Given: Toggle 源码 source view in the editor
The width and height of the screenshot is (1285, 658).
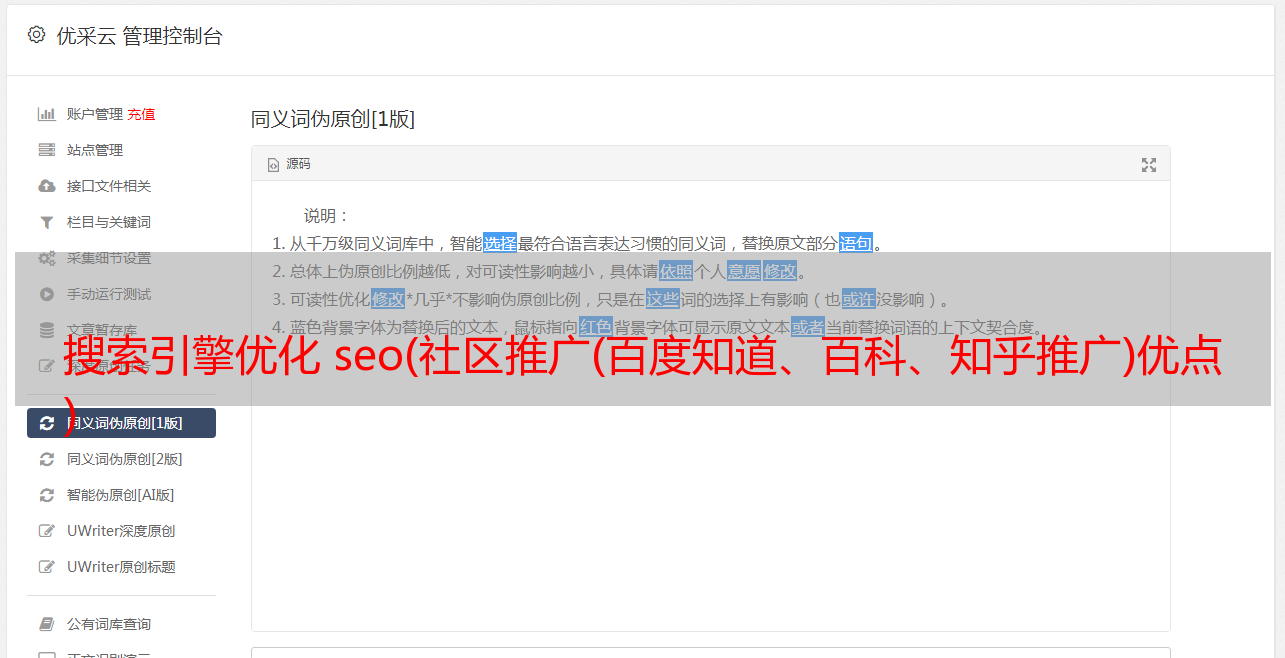Looking at the screenshot, I should click(289, 164).
